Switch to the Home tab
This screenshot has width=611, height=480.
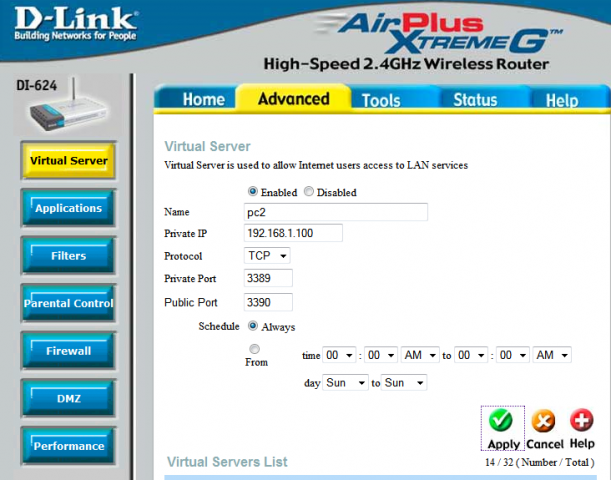tap(197, 99)
